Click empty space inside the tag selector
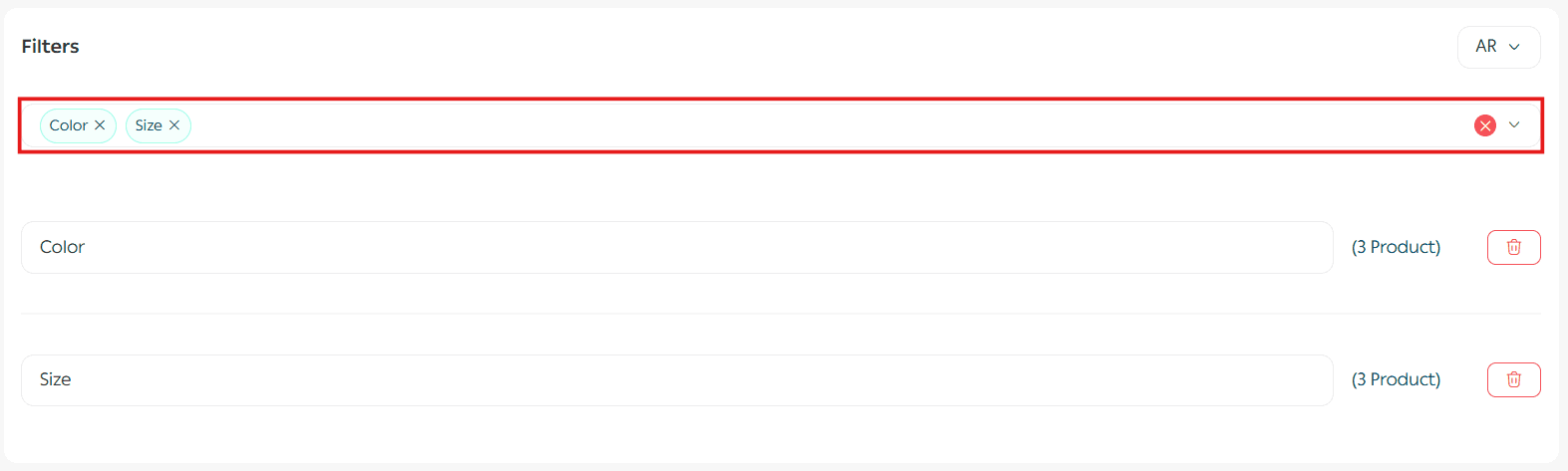The image size is (1568, 471). point(797,125)
